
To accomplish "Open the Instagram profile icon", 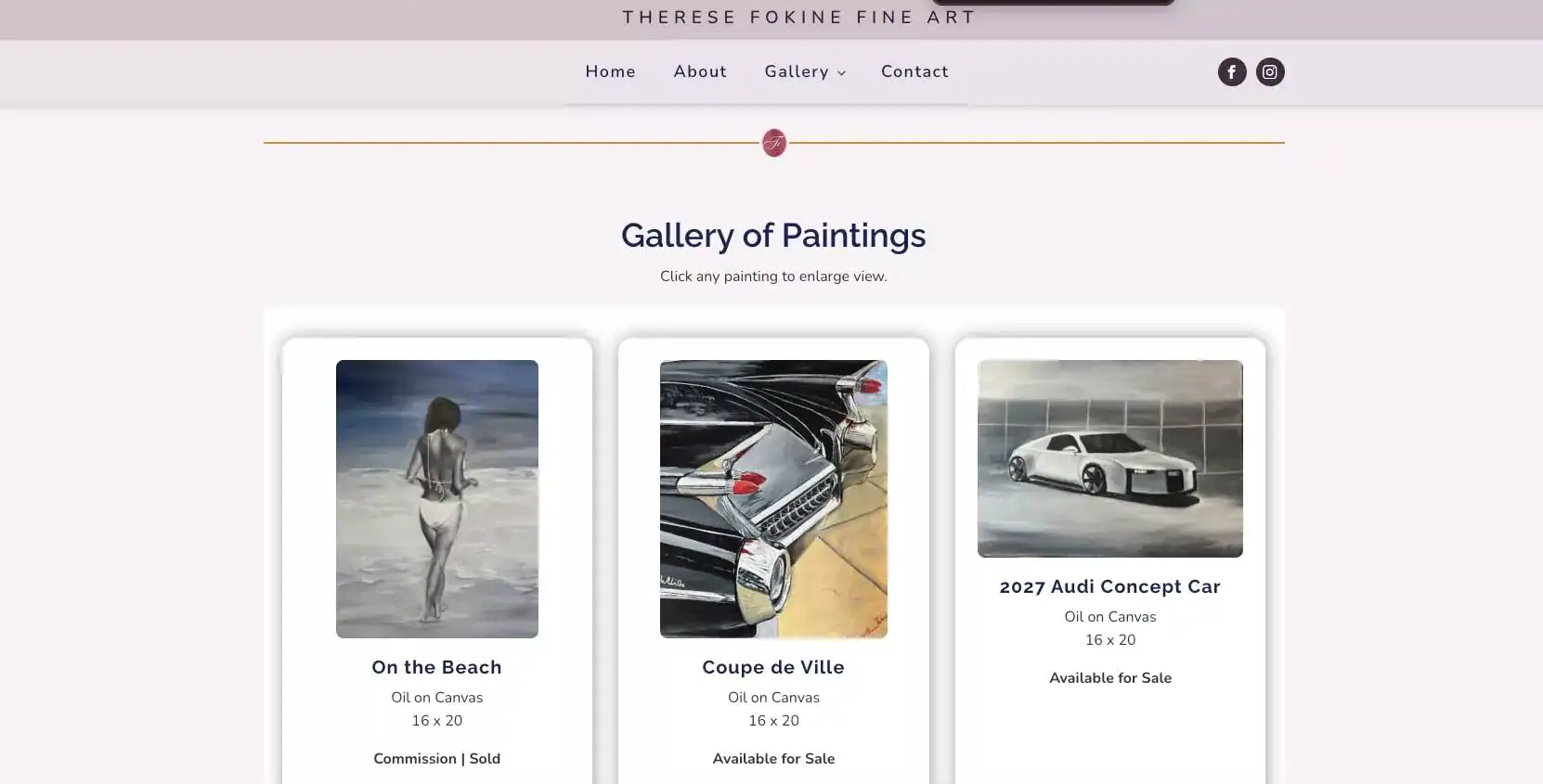I will (x=1269, y=72).
